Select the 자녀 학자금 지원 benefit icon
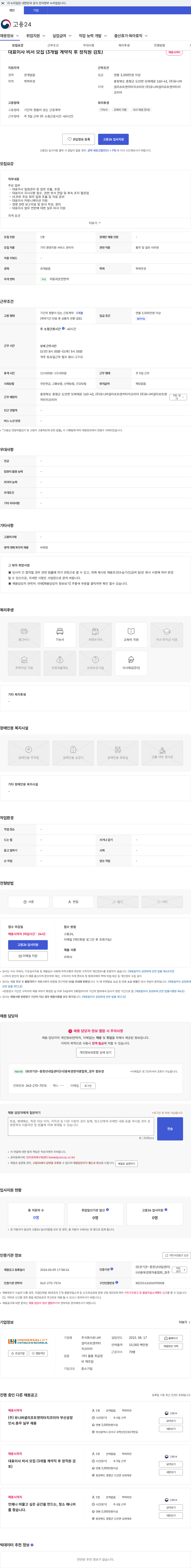 [x=167, y=635]
